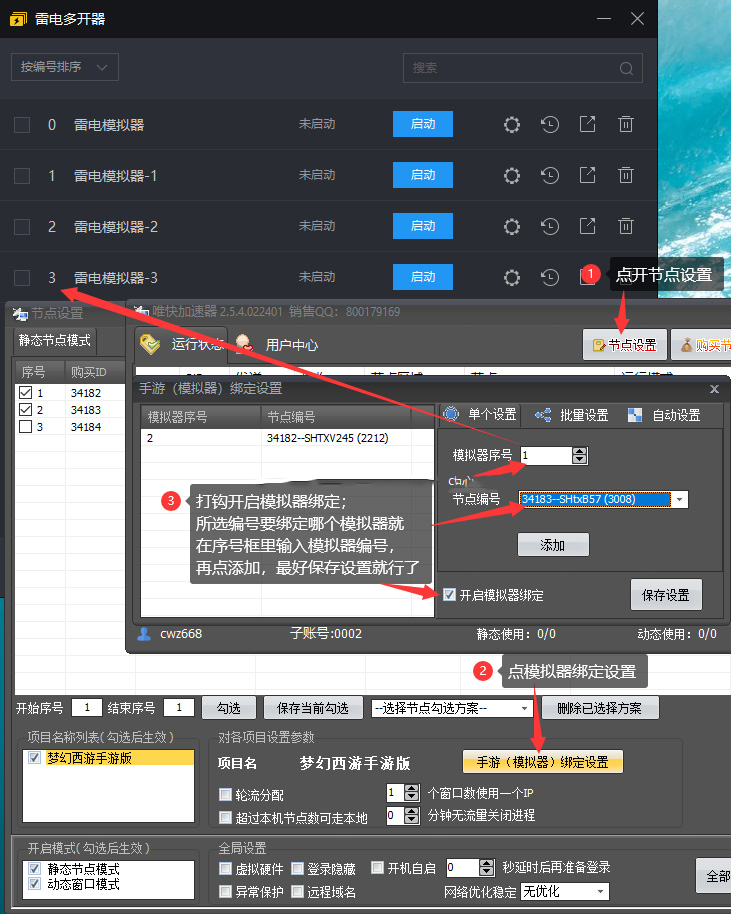Click shortcut export icon for 雷电模拟器-1
The height and width of the screenshot is (914, 731).
pos(588,175)
